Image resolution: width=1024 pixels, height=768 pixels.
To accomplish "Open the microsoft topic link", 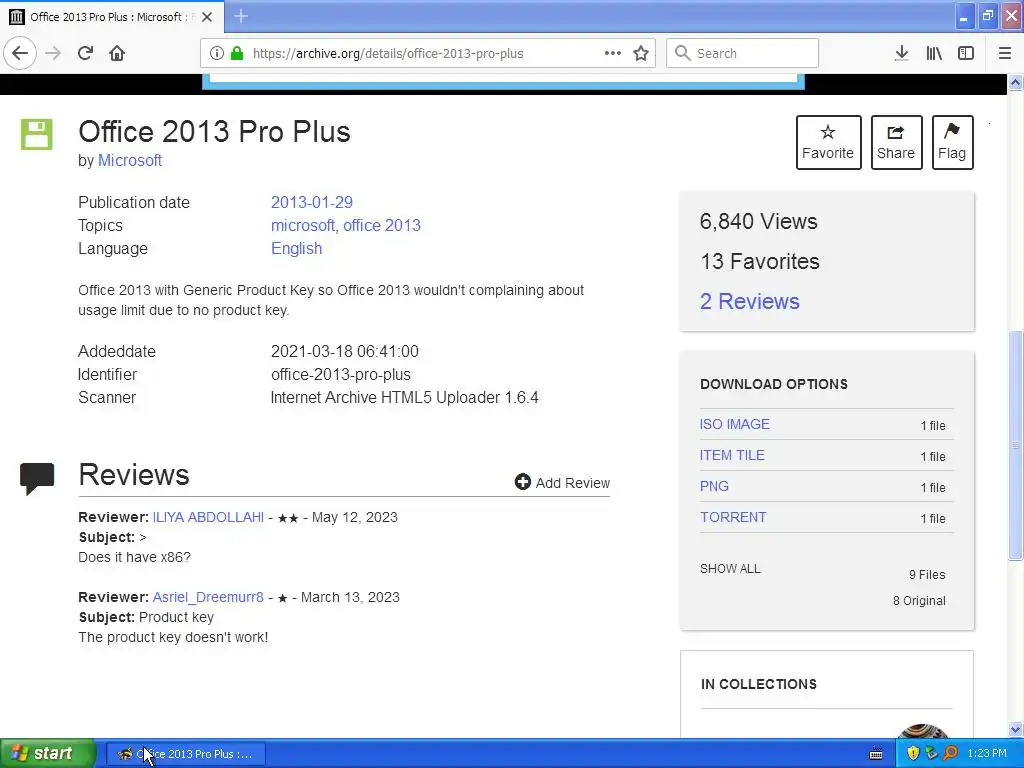I will 303,225.
